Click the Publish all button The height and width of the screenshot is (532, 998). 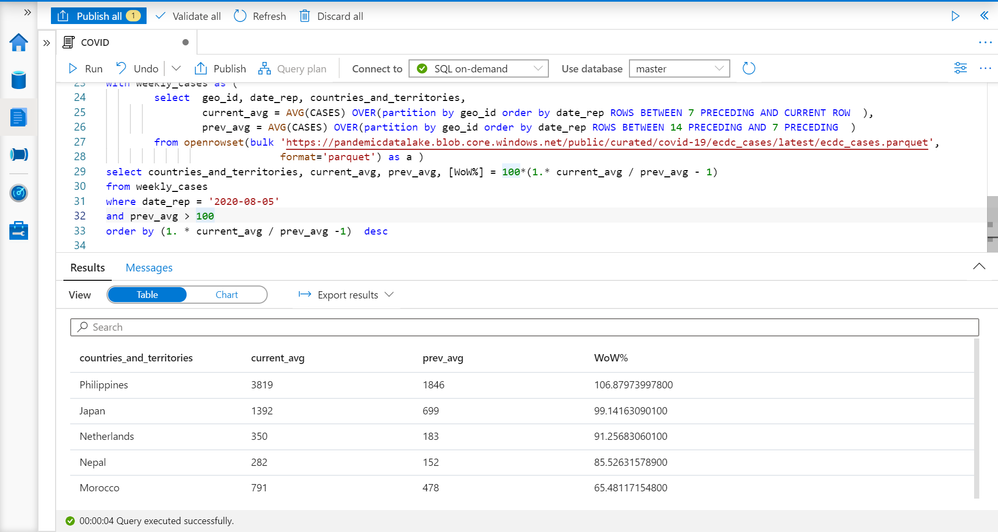click(x=98, y=16)
